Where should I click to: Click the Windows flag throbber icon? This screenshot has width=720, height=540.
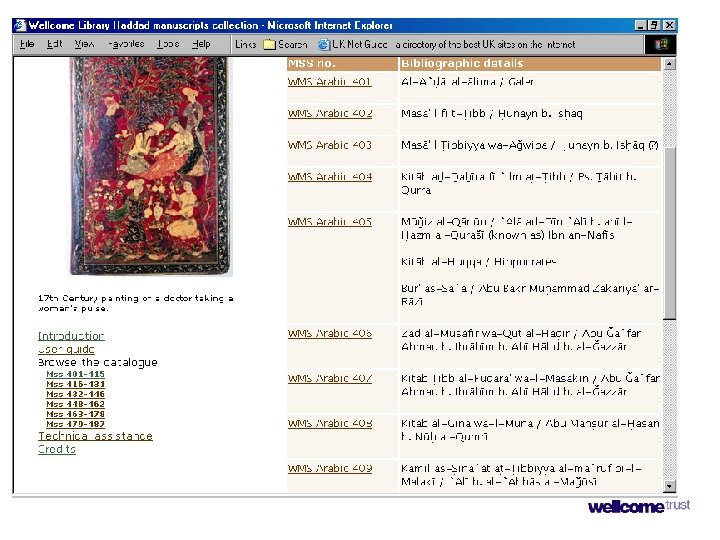click(660, 45)
